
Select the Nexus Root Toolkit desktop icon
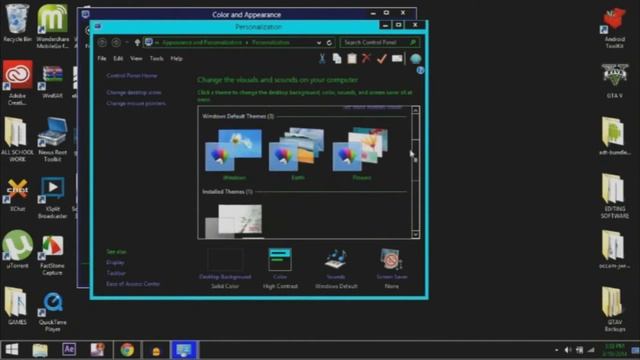53,140
